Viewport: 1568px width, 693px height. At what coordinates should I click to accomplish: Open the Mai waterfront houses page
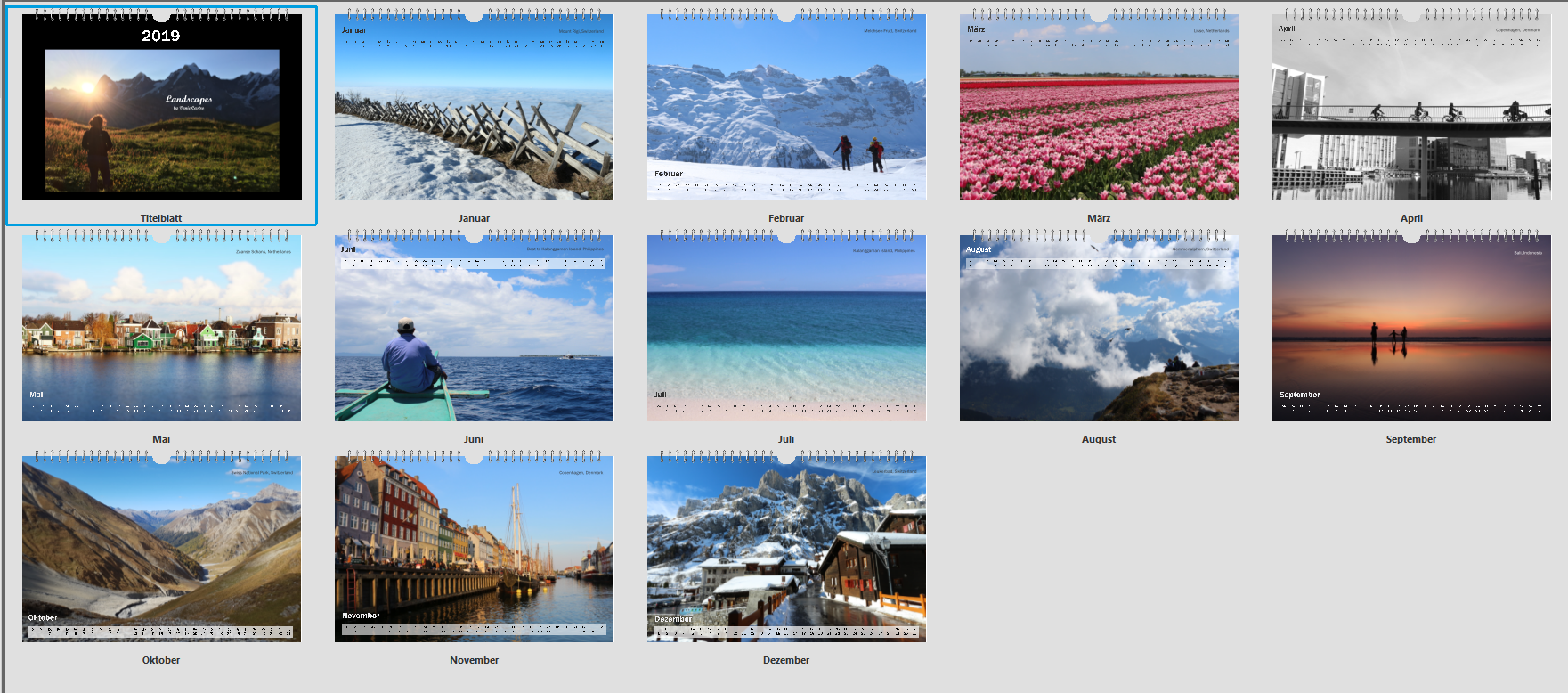click(x=161, y=328)
